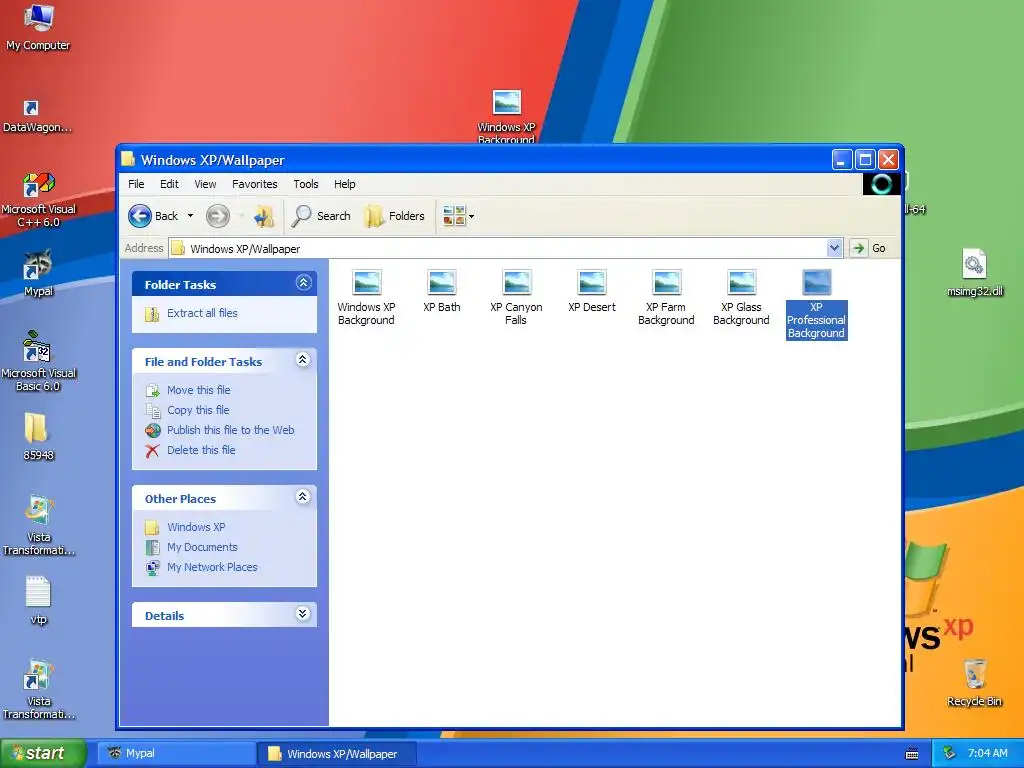
Task: Select the msimg32.dll file on desktop
Action: click(x=974, y=273)
